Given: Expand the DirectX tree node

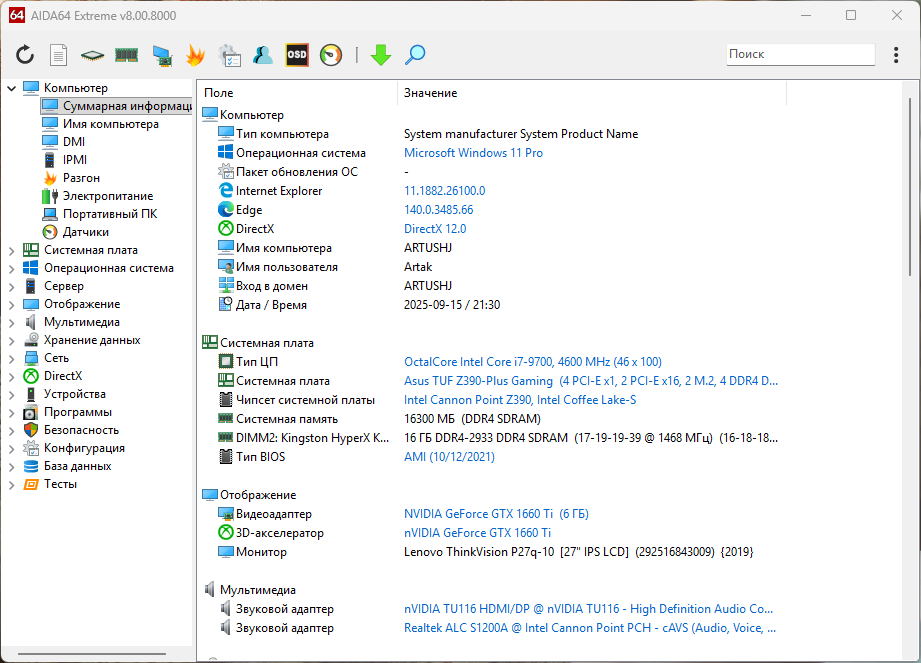Looking at the screenshot, I should [x=11, y=376].
